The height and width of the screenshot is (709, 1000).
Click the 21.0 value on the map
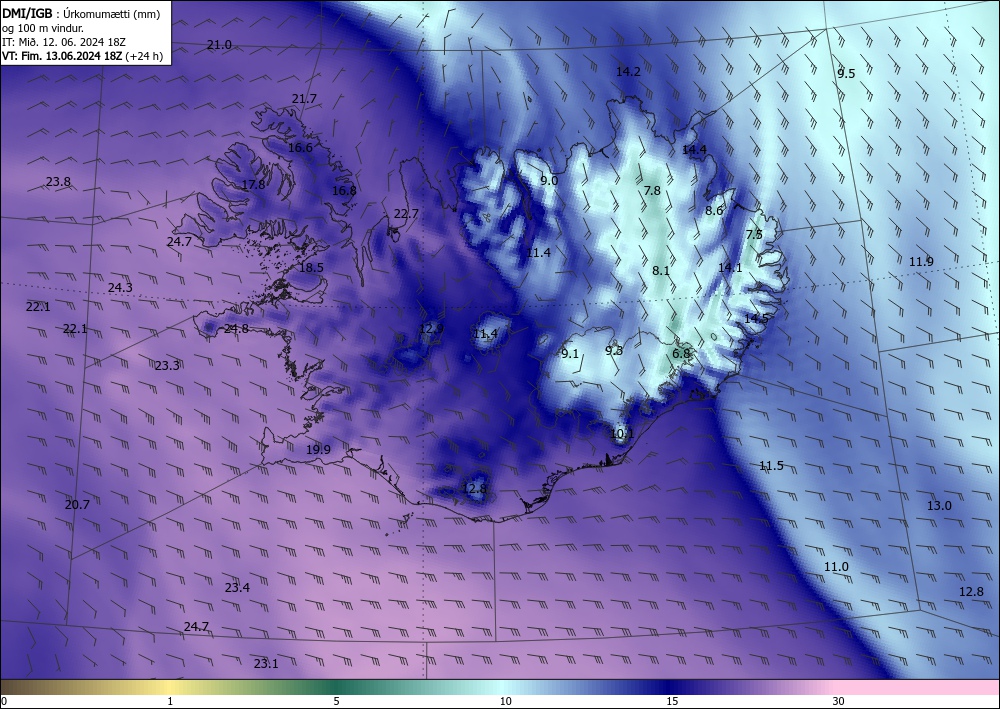219,45
